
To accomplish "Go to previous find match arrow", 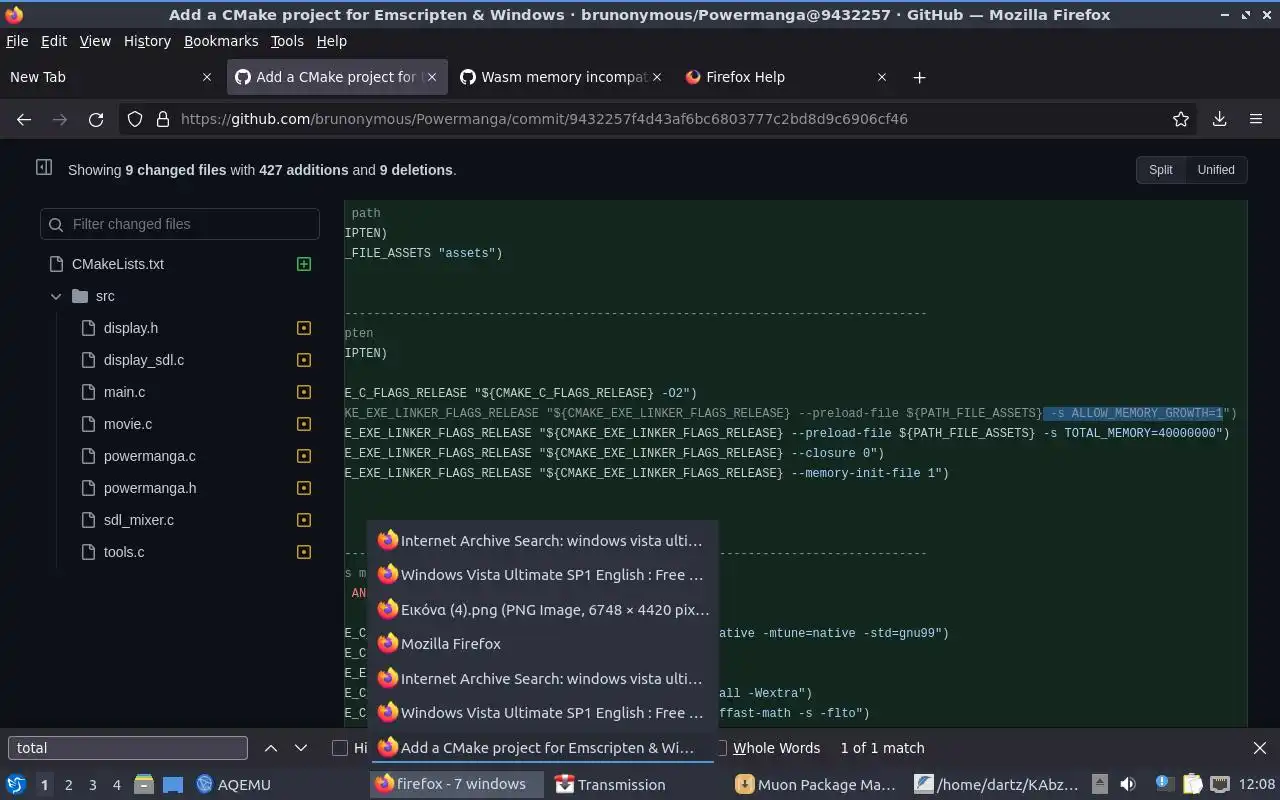I will (x=271, y=748).
